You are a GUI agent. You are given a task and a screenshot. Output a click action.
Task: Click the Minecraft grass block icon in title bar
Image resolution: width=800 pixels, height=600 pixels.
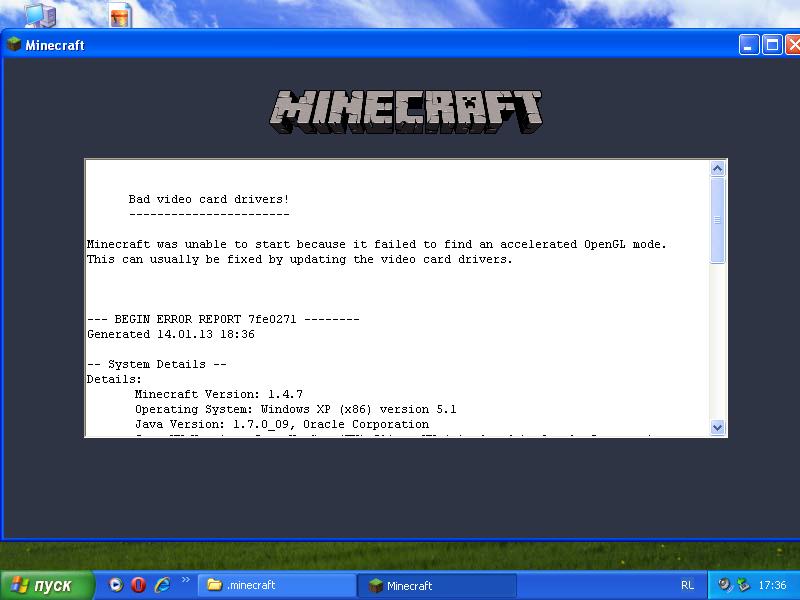tap(14, 44)
